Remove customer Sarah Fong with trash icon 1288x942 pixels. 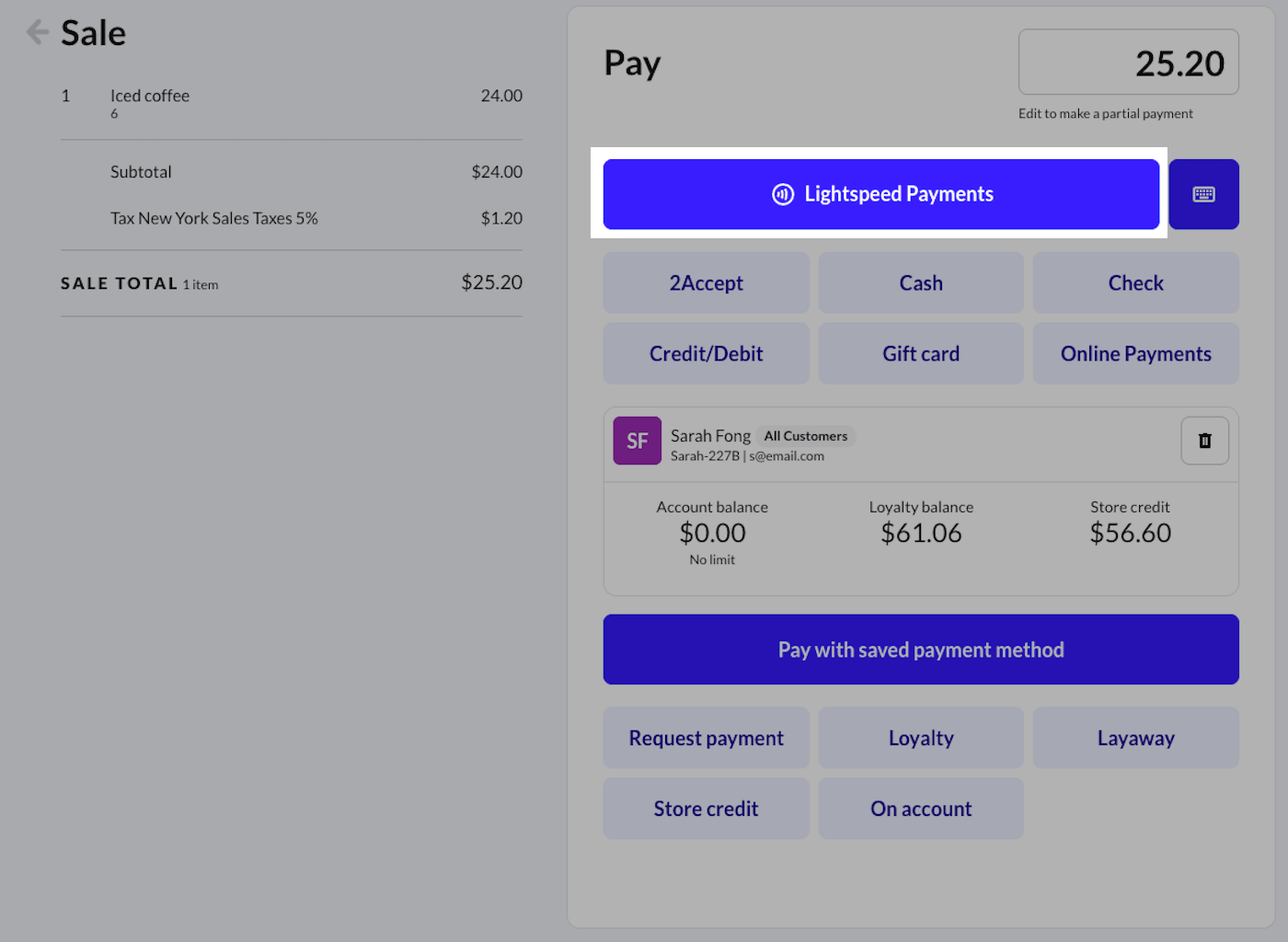[x=1204, y=441]
